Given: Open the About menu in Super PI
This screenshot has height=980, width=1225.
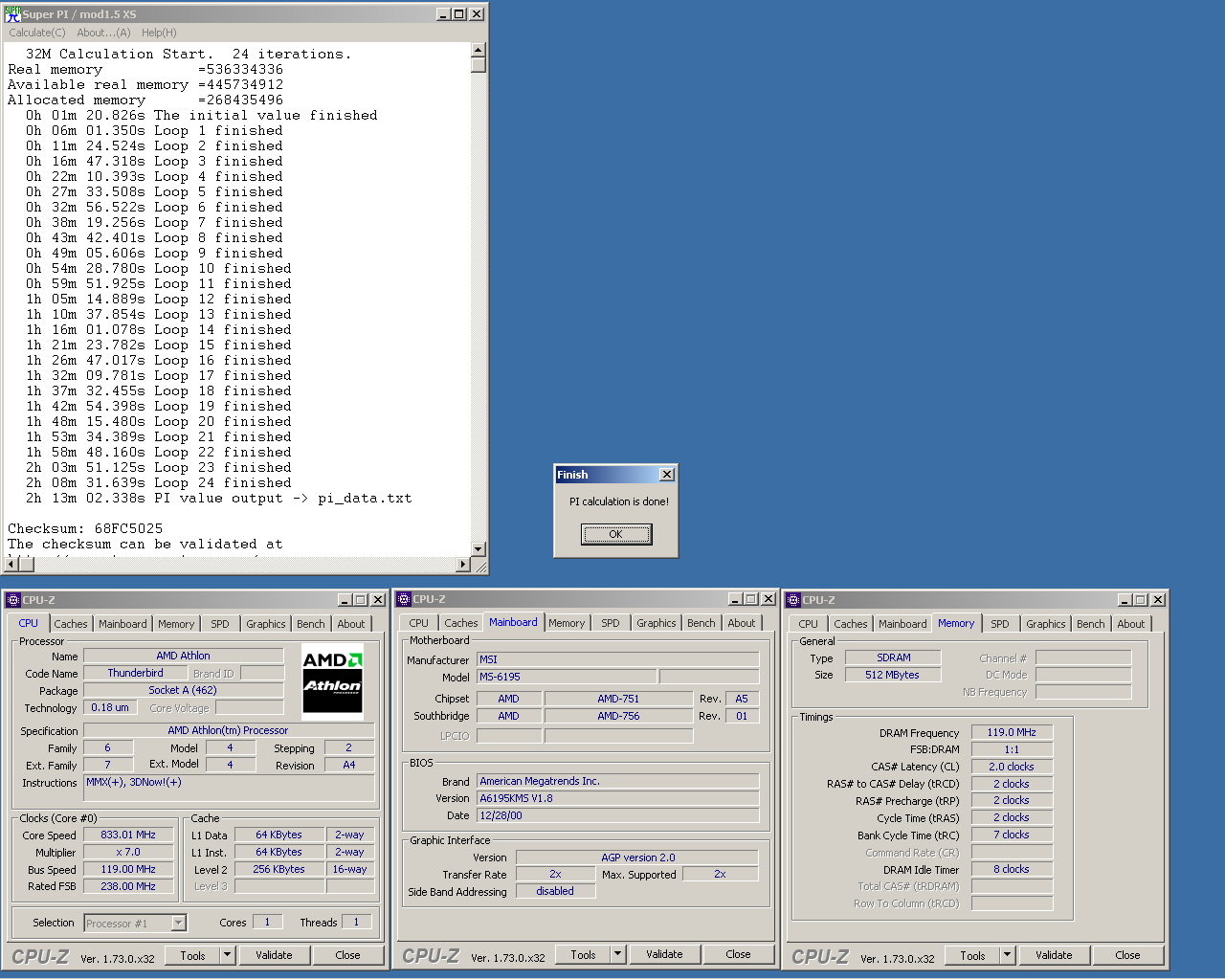Looking at the screenshot, I should pyautogui.click(x=103, y=33).
